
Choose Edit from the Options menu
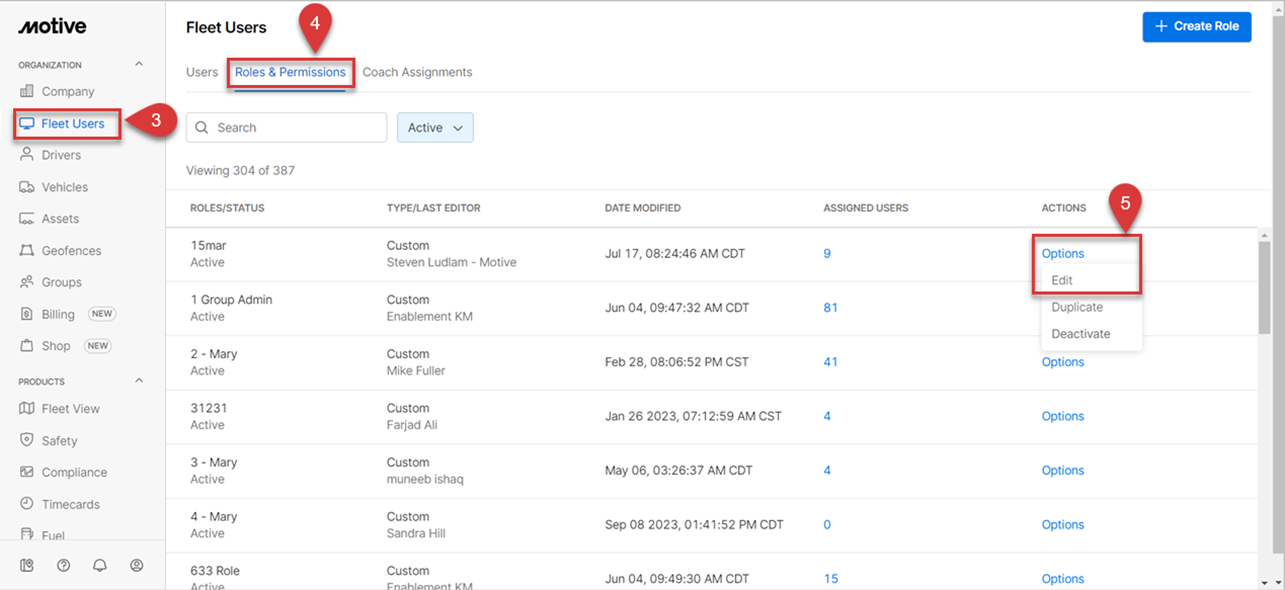pyautogui.click(x=1062, y=281)
